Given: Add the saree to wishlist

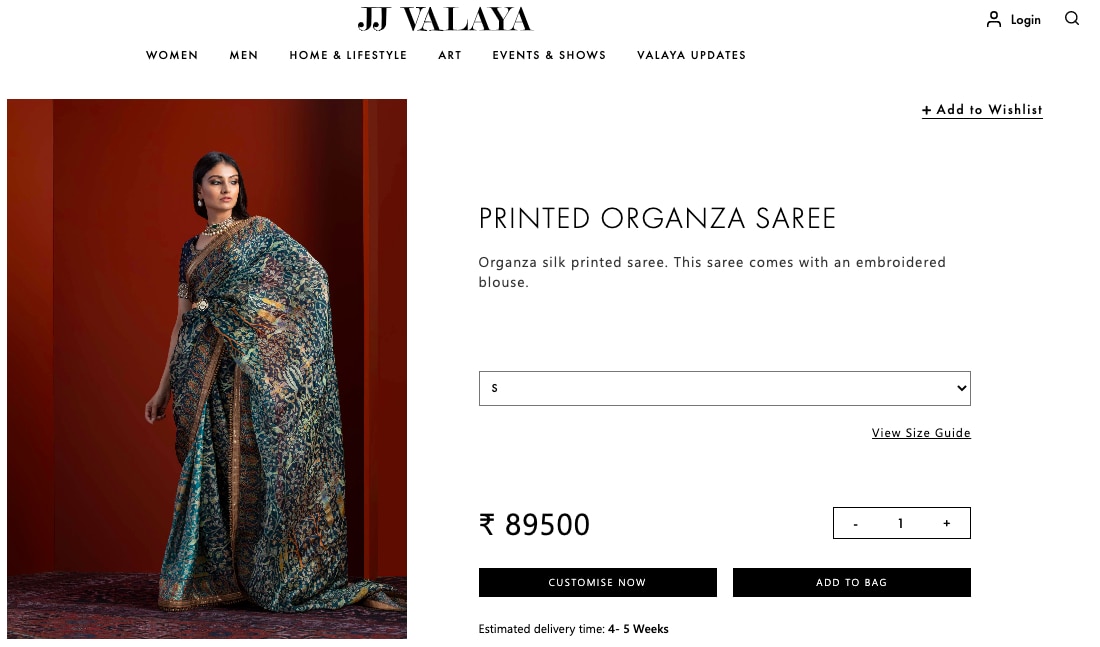Looking at the screenshot, I should pyautogui.click(x=982, y=110).
